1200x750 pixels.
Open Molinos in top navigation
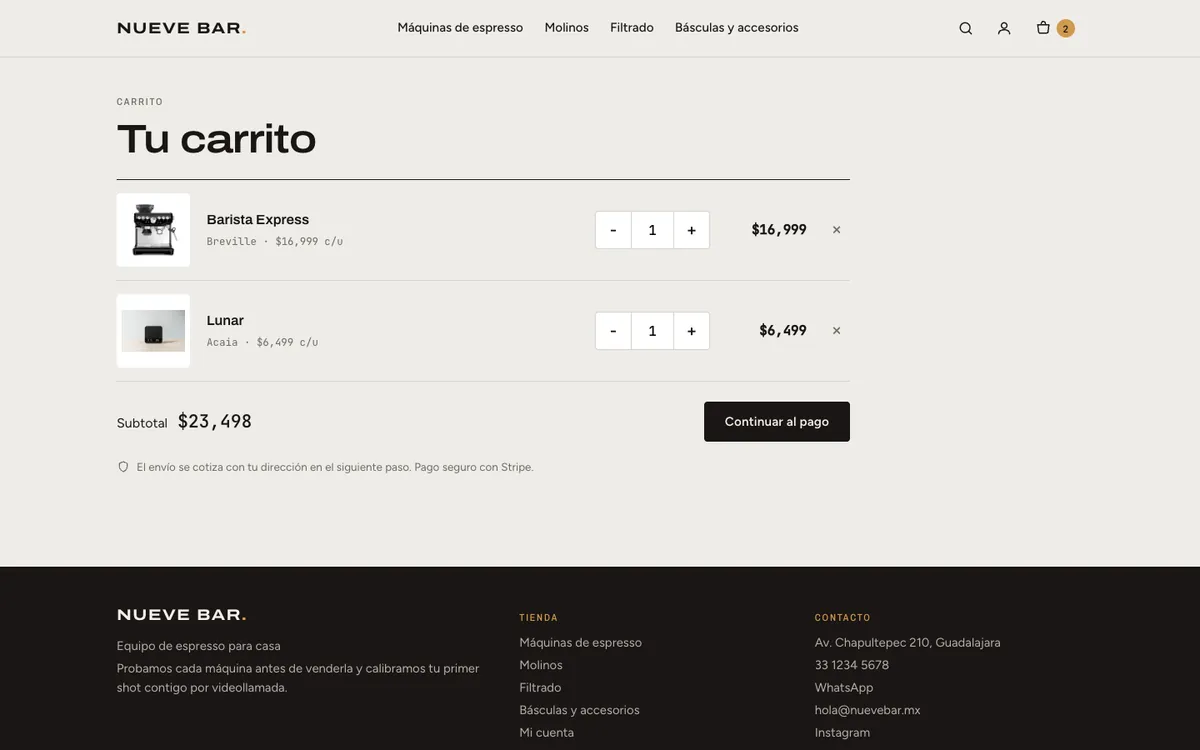pos(567,28)
